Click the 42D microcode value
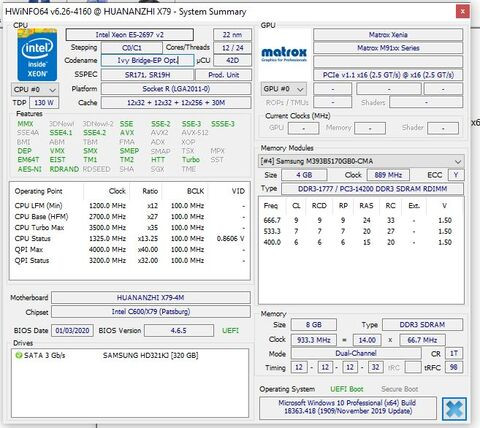480x428 pixels. 232,60
